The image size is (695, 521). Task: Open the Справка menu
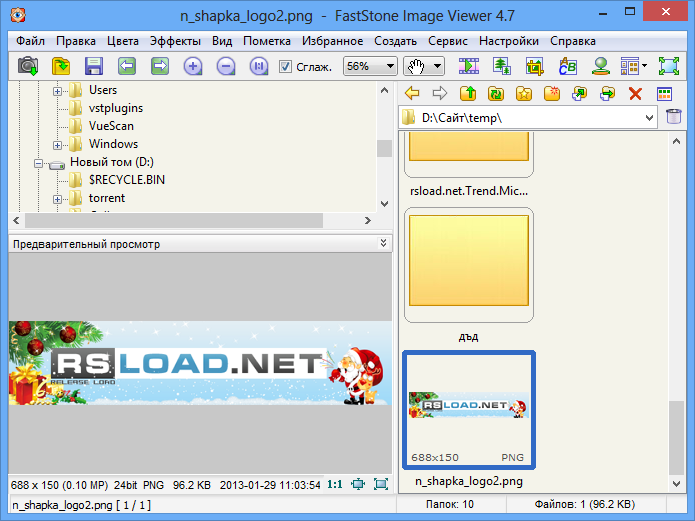tap(573, 41)
